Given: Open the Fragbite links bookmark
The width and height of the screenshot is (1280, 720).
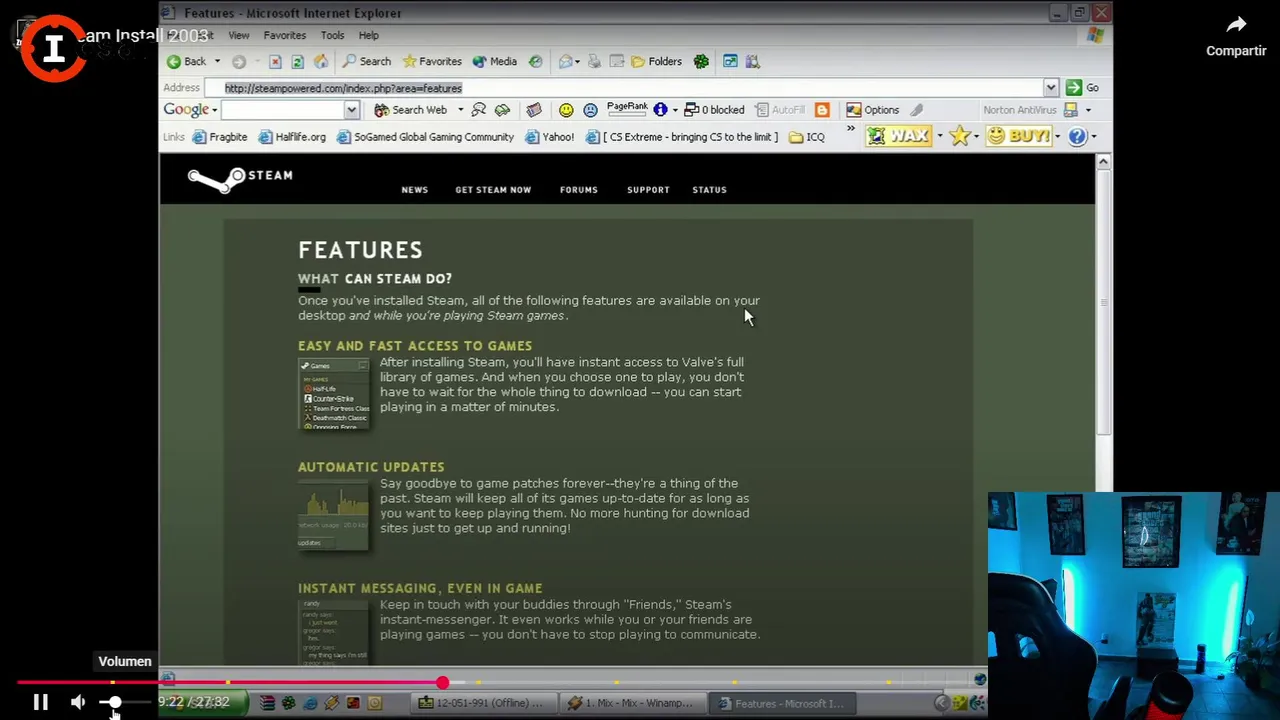Looking at the screenshot, I should [219, 137].
